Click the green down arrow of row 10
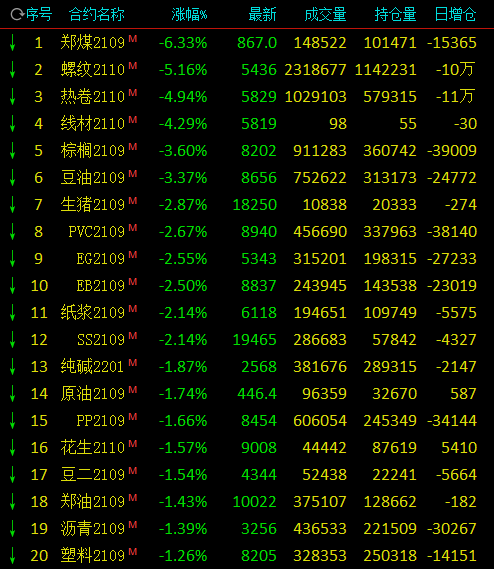 click(13, 285)
